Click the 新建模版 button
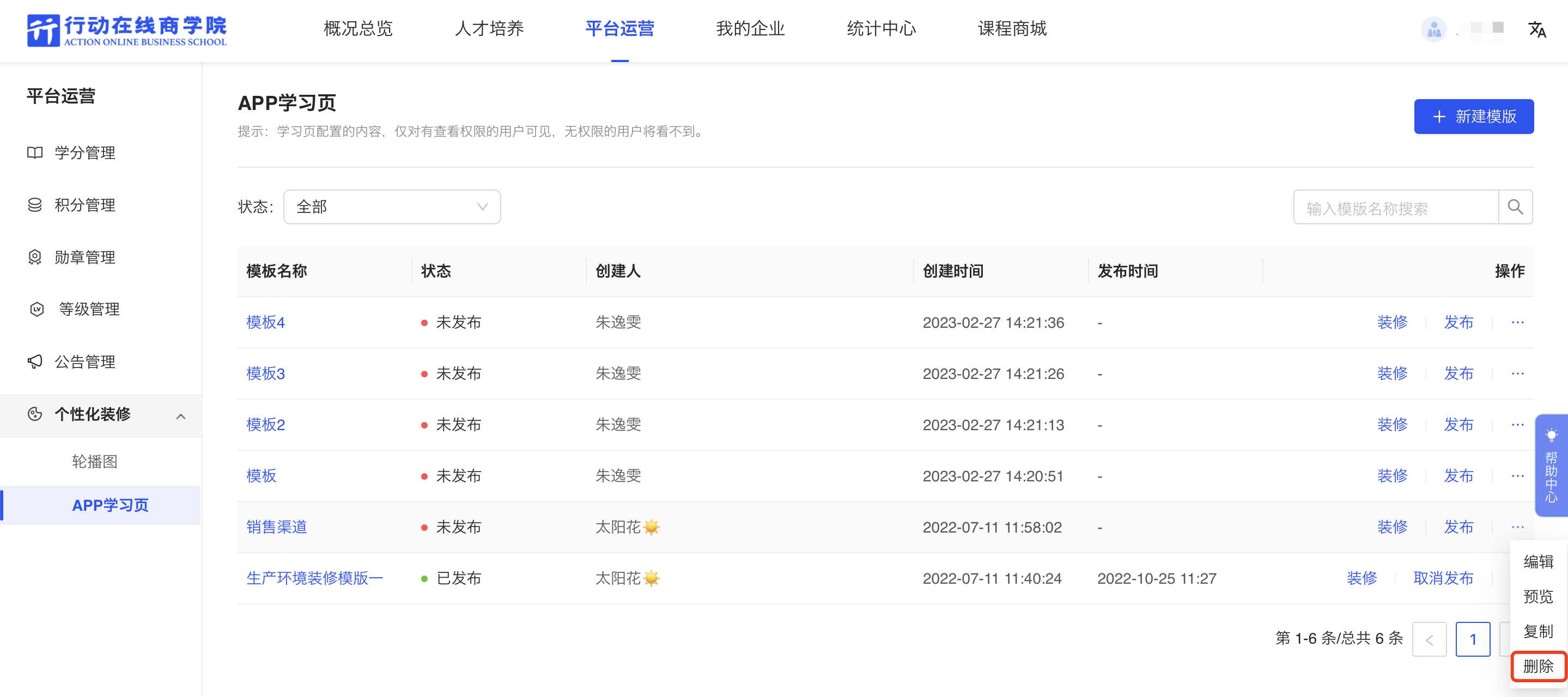 coord(1474,116)
